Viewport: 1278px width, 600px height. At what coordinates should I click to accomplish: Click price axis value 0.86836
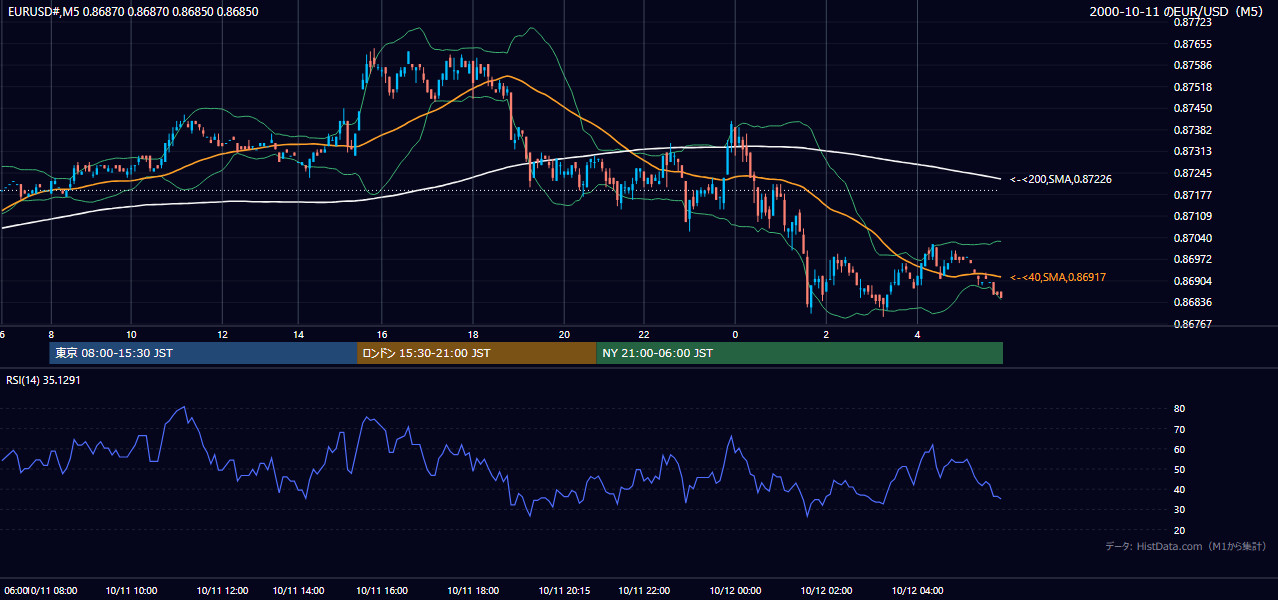1192,302
